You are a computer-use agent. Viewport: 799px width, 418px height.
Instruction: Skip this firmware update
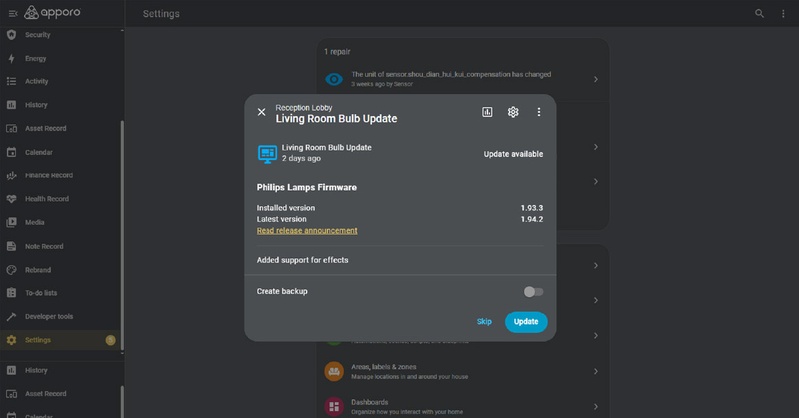(x=484, y=322)
